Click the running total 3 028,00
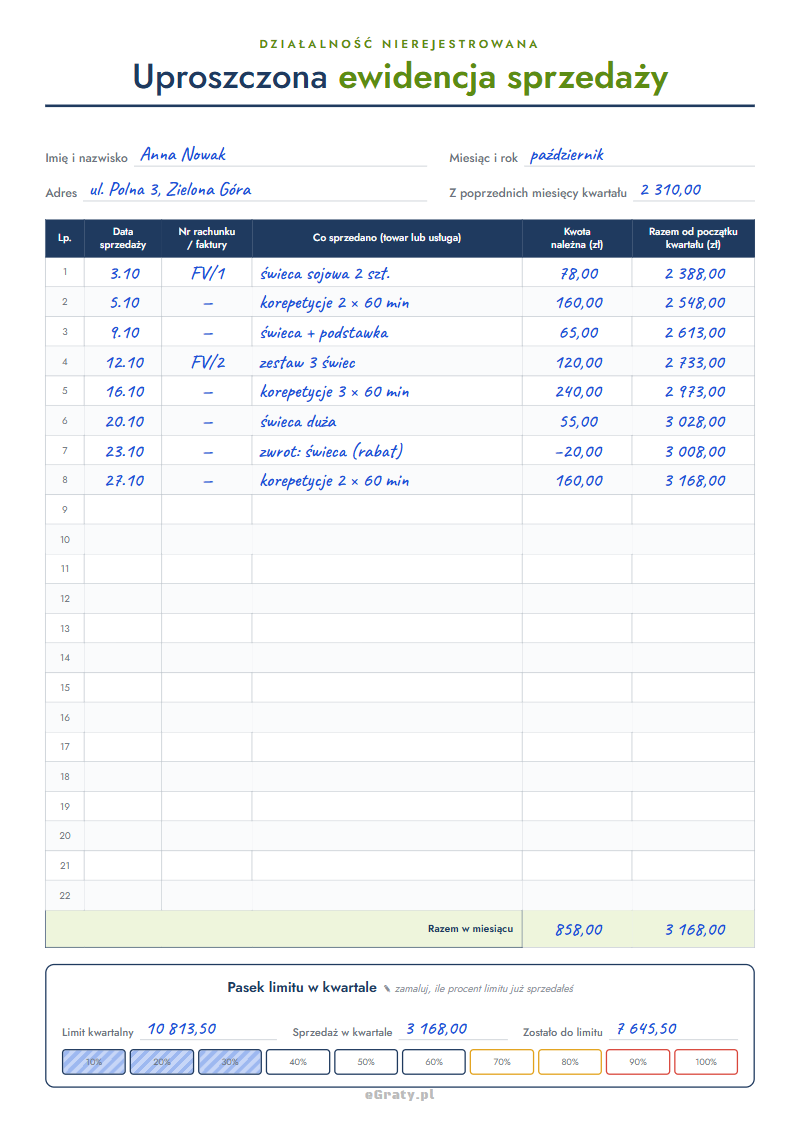Screen dimensions: 800x1132 (x=695, y=422)
